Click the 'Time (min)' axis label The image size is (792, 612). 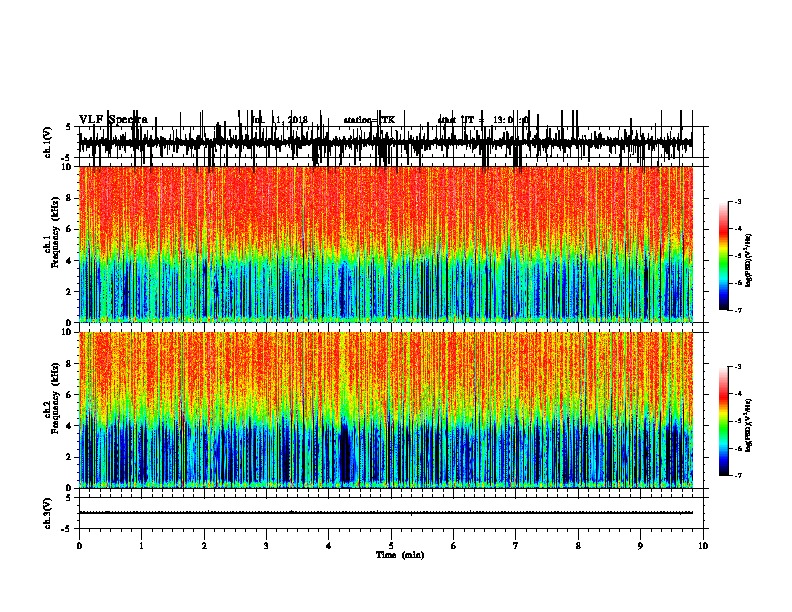(x=400, y=555)
